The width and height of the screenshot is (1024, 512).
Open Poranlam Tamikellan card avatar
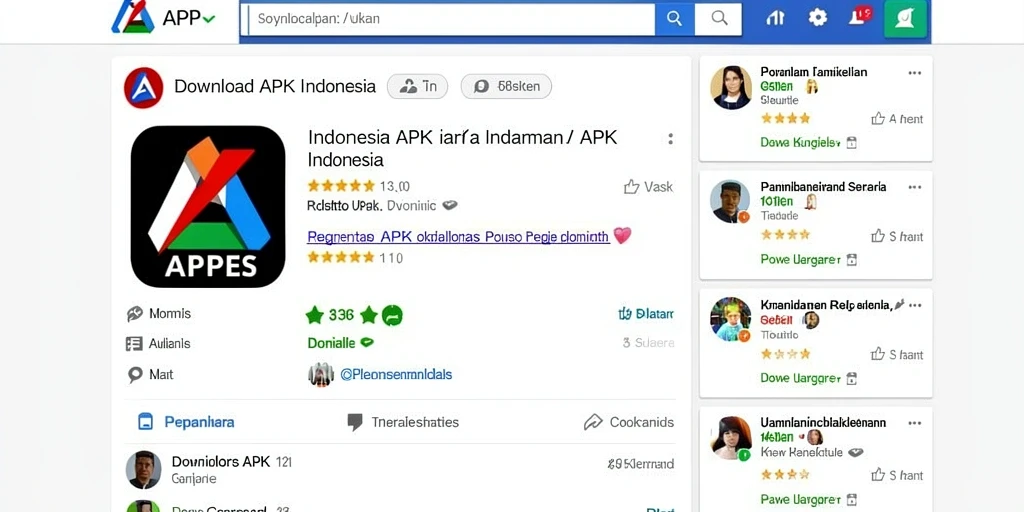[731, 88]
